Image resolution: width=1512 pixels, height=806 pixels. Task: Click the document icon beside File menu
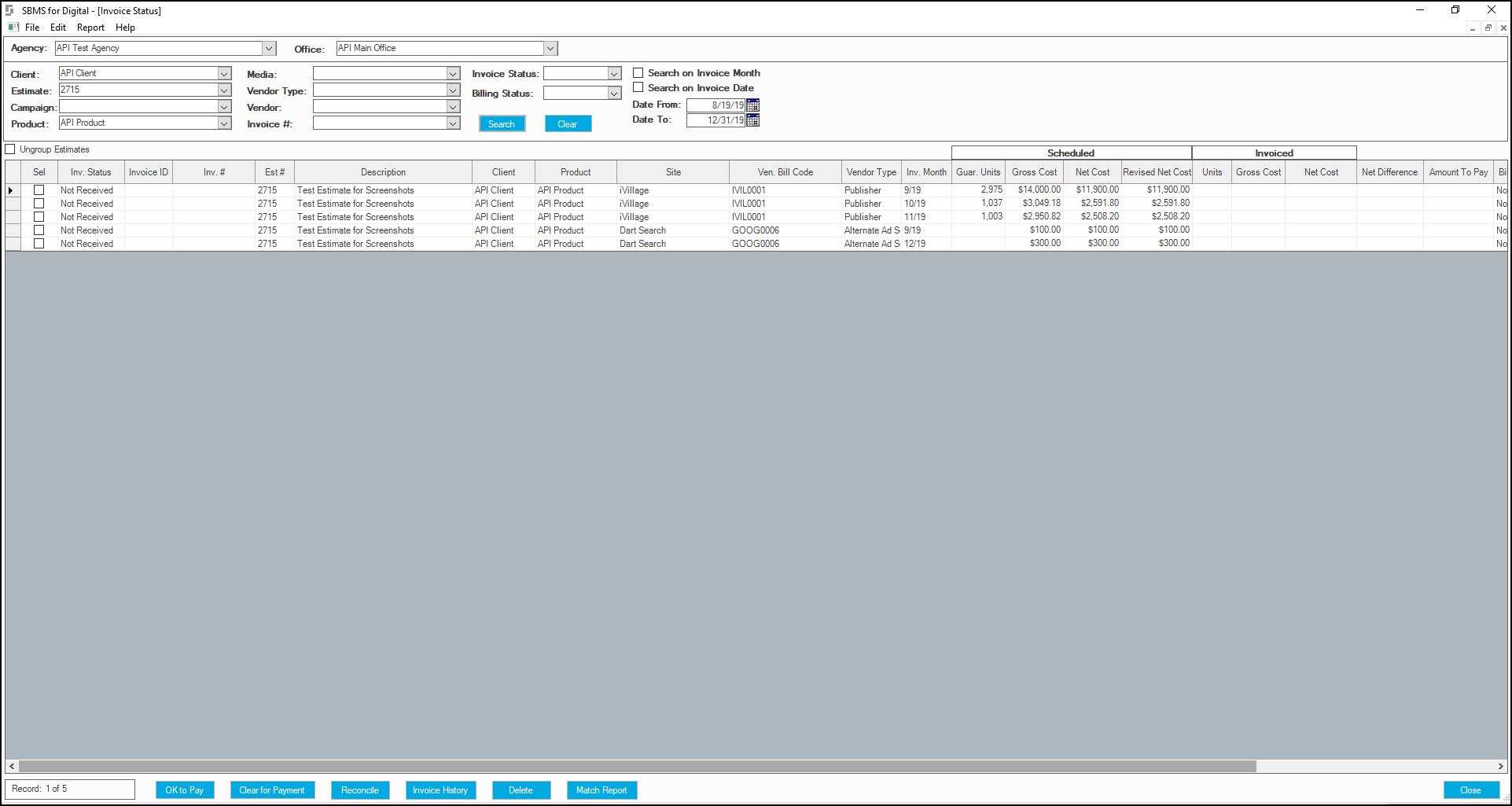[x=13, y=28]
